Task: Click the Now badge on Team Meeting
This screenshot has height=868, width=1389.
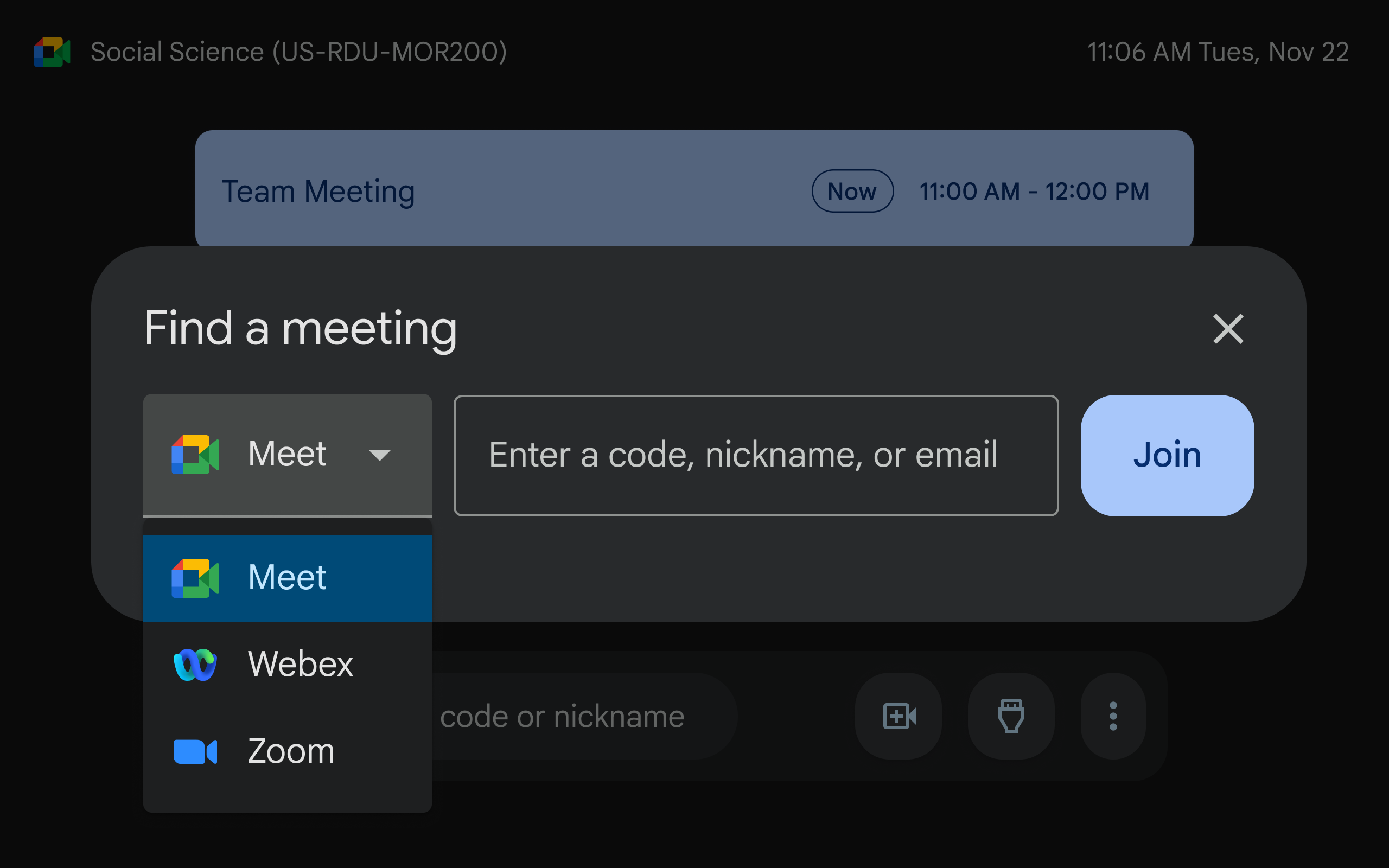Action: point(852,191)
